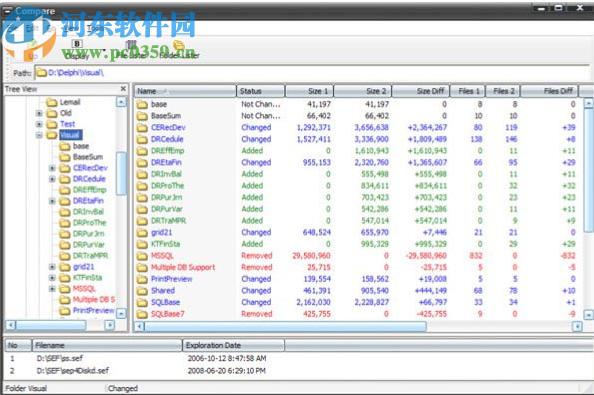Click the grid21 folder icon in list

142,233
